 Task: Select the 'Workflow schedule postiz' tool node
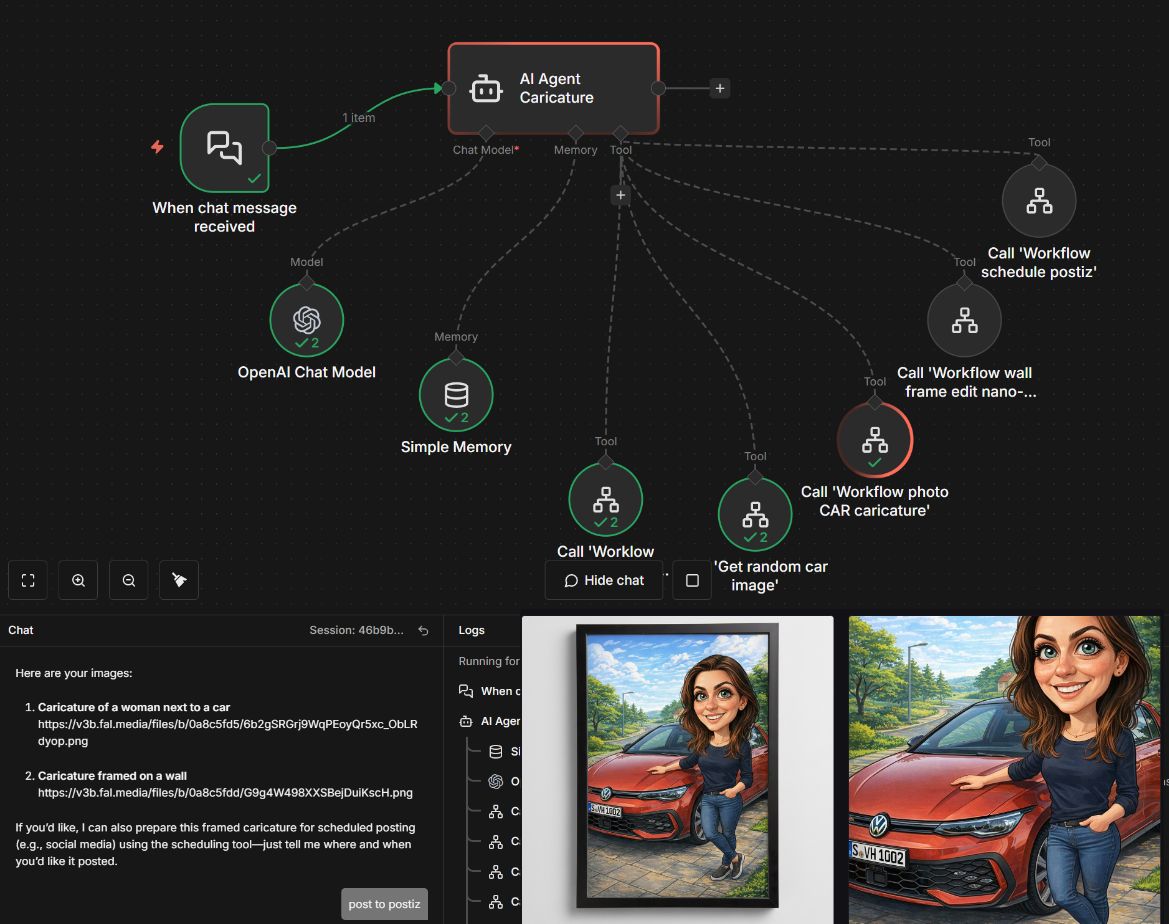pos(1039,201)
